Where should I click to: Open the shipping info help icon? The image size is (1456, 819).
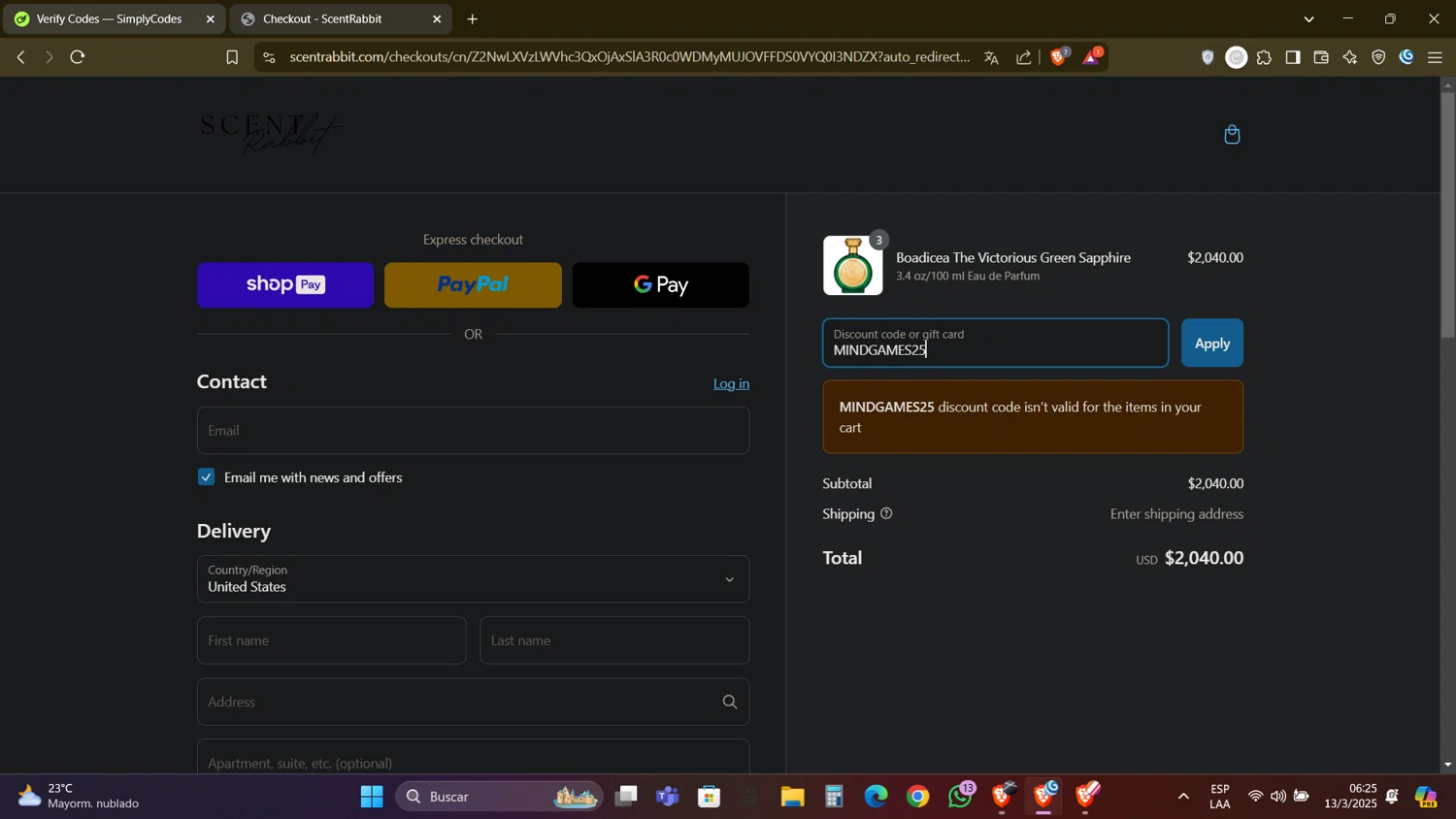coord(886,514)
